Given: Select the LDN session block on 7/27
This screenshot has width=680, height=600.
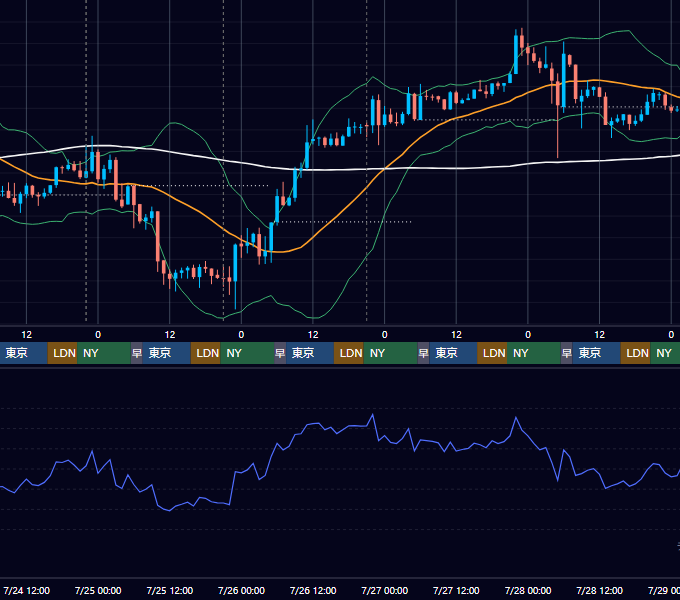Looking at the screenshot, I should tap(492, 353).
